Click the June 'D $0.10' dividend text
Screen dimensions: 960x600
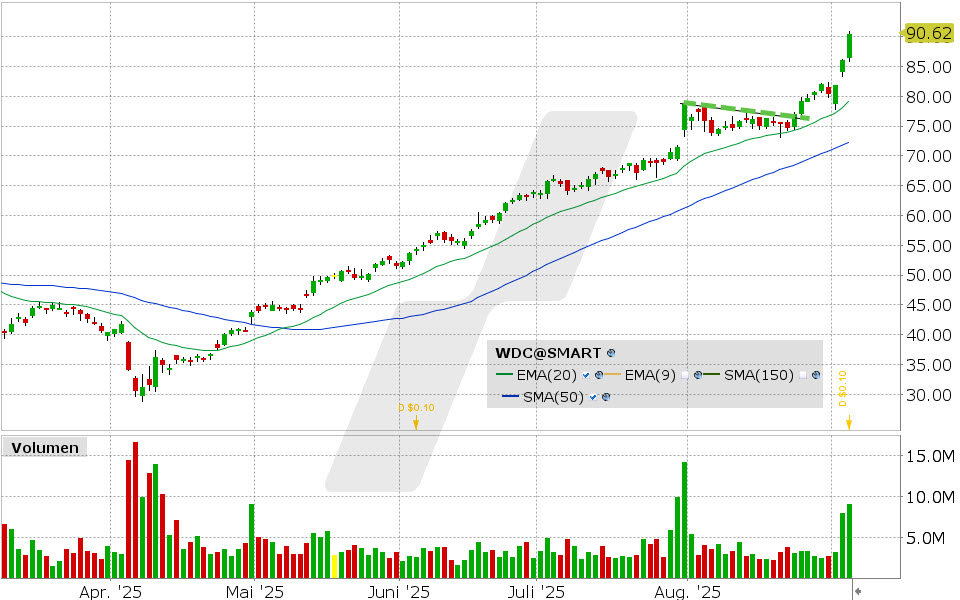[x=416, y=408]
